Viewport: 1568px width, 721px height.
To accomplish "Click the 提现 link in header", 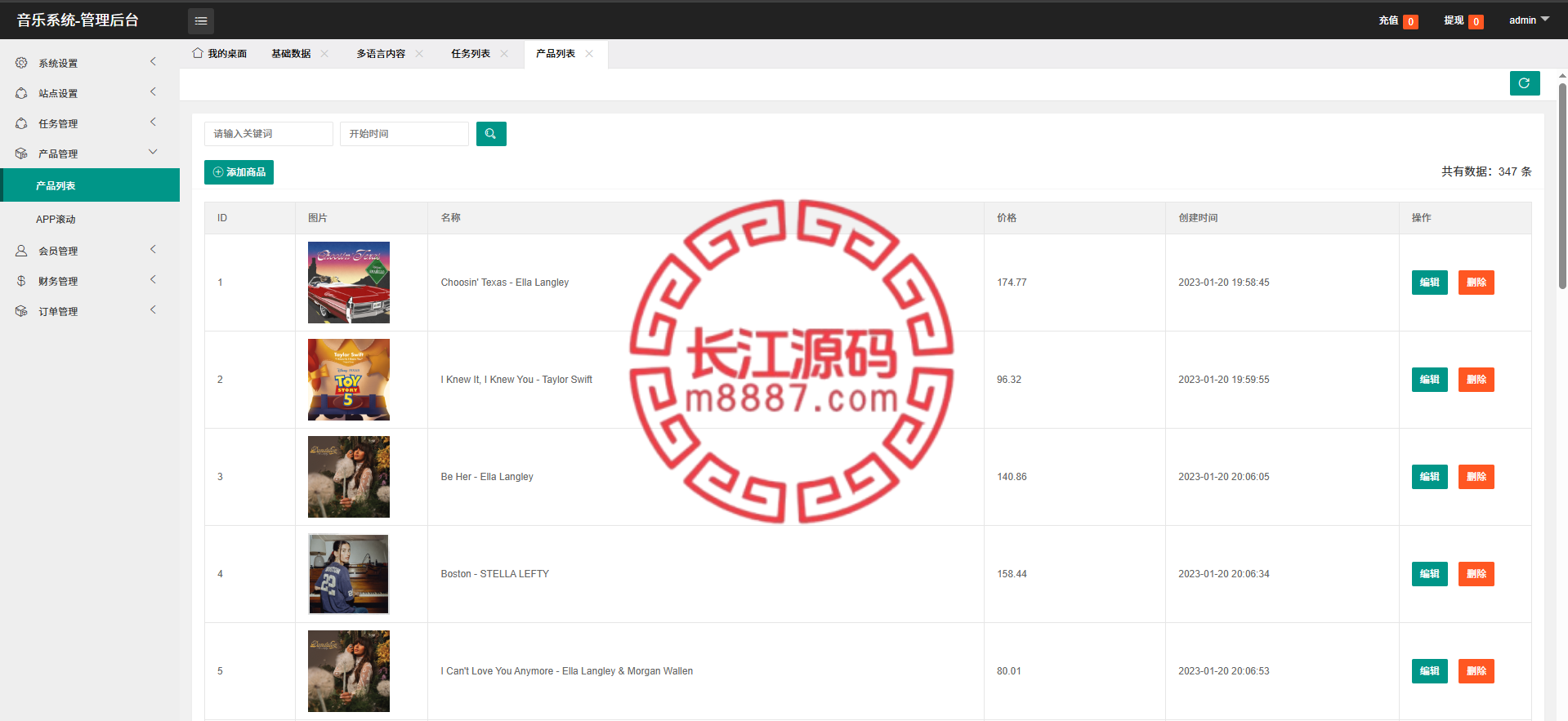I will (1454, 20).
